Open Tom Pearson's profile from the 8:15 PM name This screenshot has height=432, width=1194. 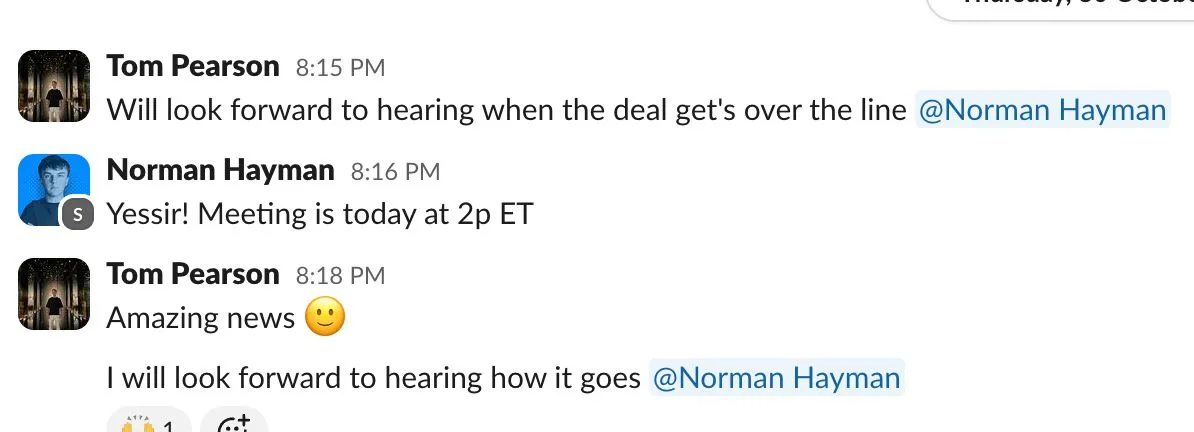point(193,67)
